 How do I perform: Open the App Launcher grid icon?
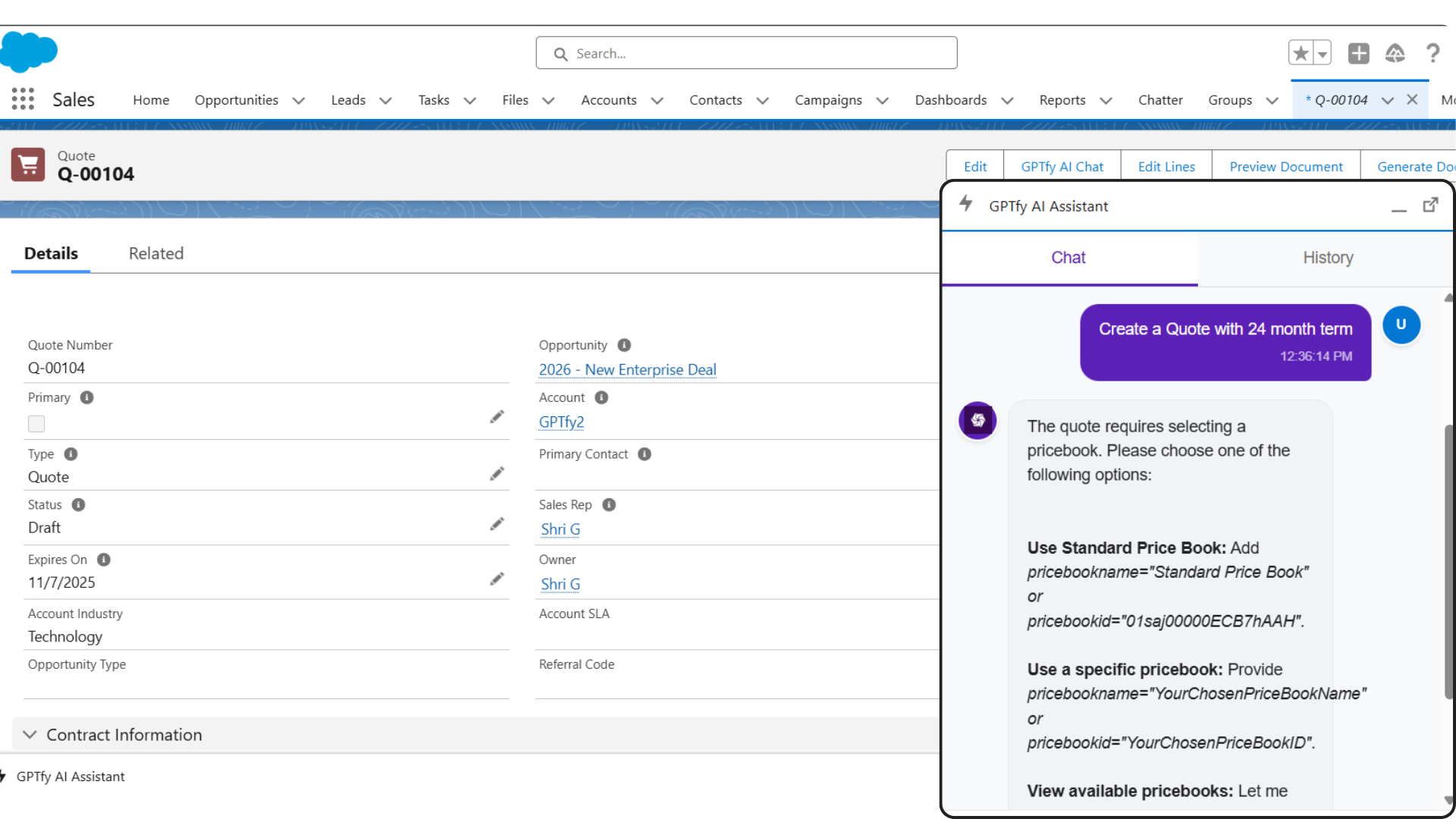coord(23,99)
